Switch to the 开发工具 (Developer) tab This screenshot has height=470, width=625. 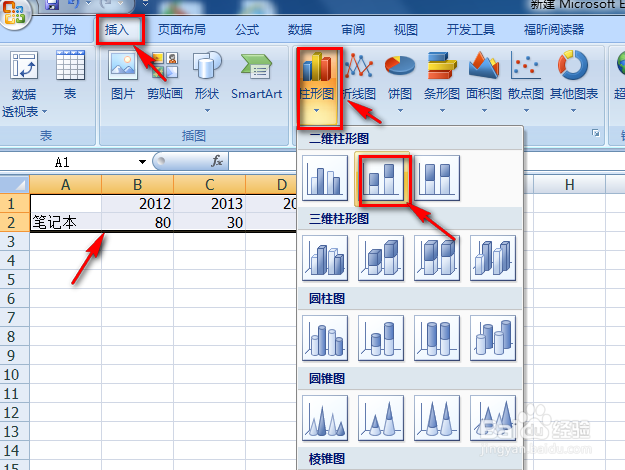click(x=471, y=29)
